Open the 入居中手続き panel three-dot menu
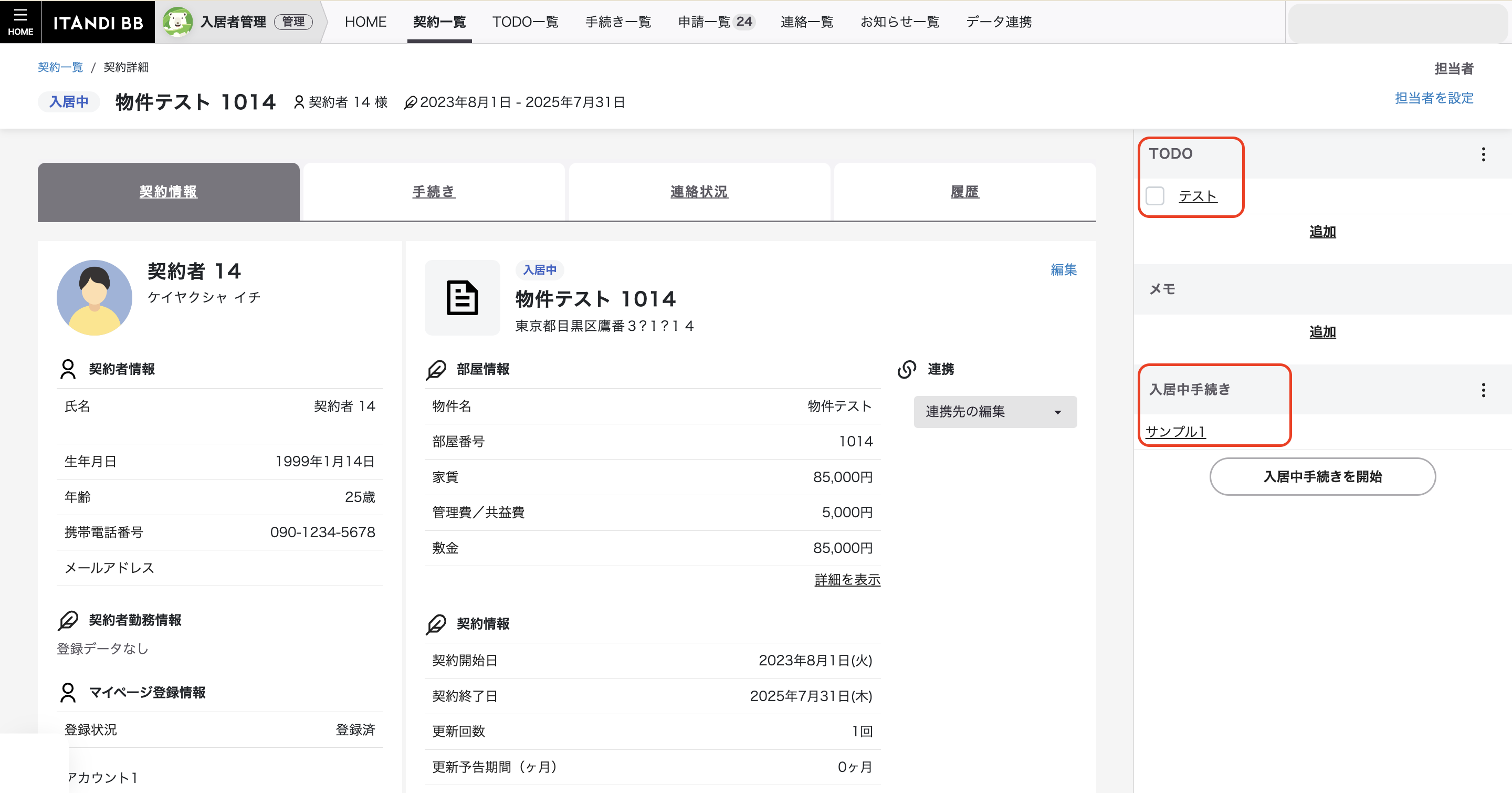1512x793 pixels. point(1483,390)
